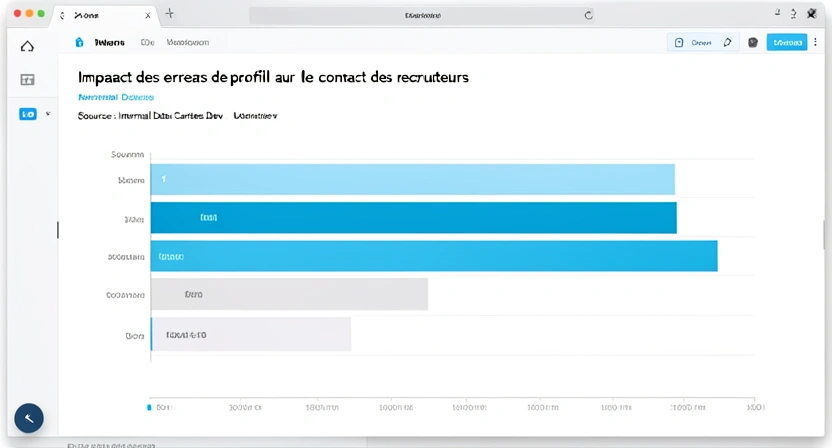Click the longest medium-blue third bar
Screen dimensions: 832x448
434,256
